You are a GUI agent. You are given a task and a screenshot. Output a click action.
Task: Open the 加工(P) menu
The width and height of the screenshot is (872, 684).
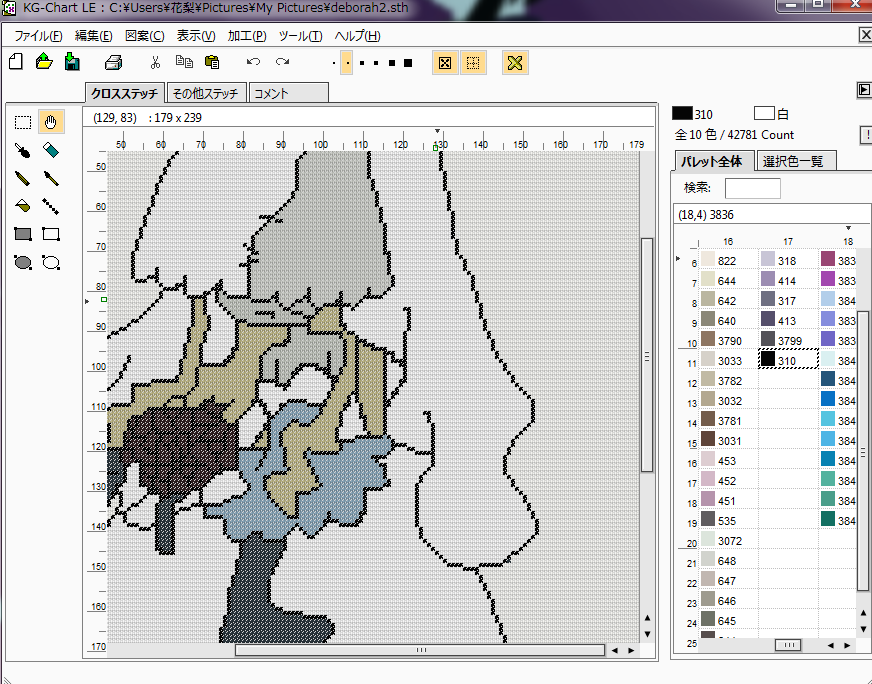click(x=247, y=36)
